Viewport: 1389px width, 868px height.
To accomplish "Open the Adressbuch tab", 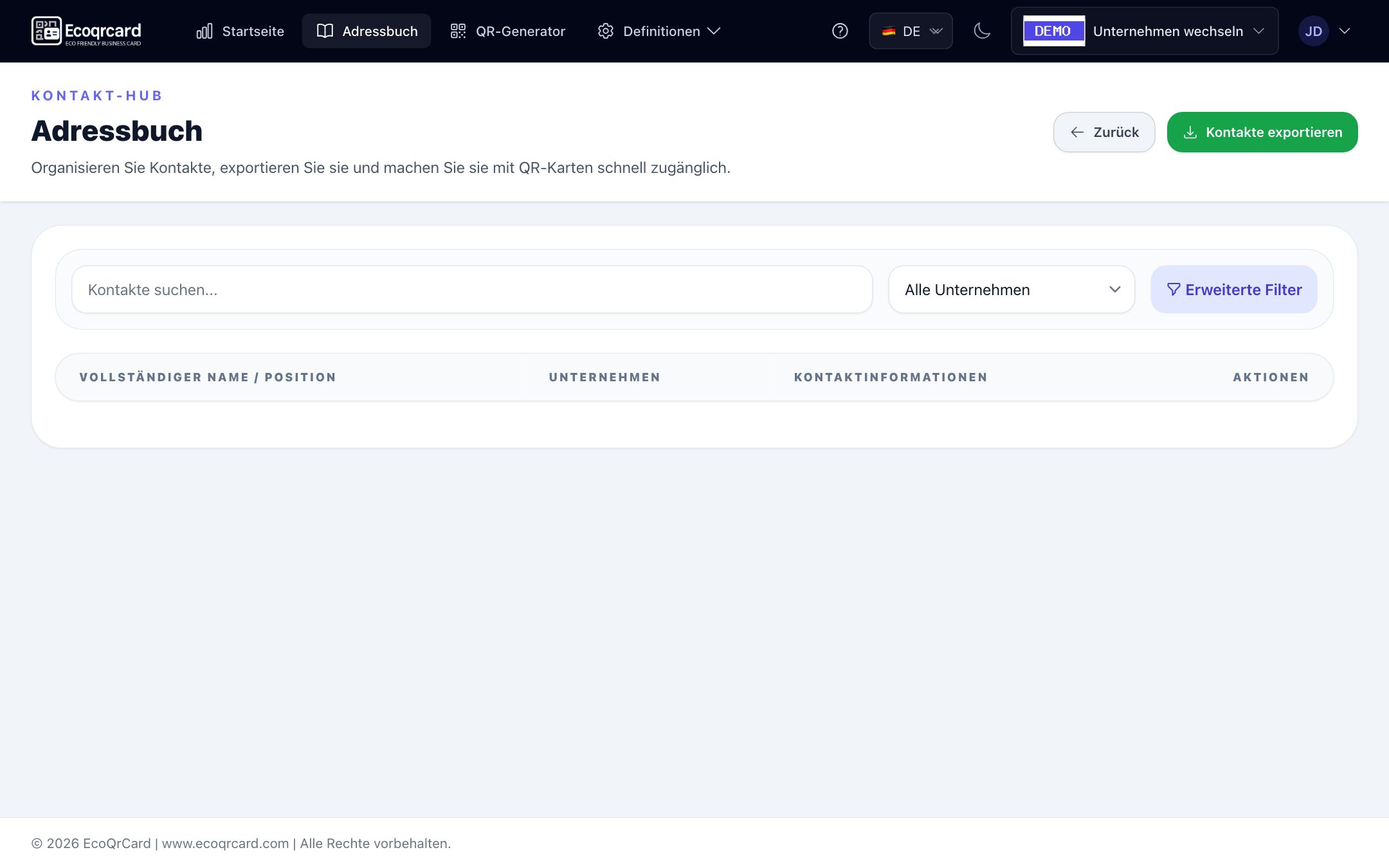I will (x=367, y=31).
